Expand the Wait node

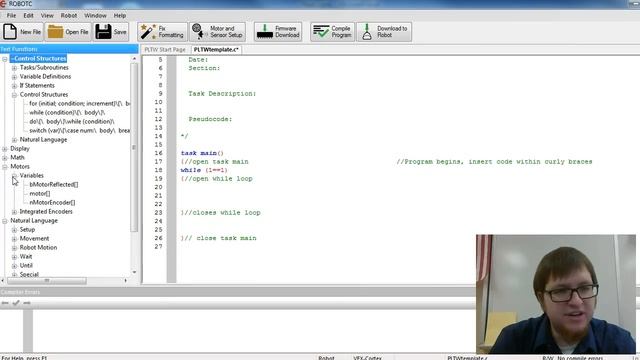[14, 257]
